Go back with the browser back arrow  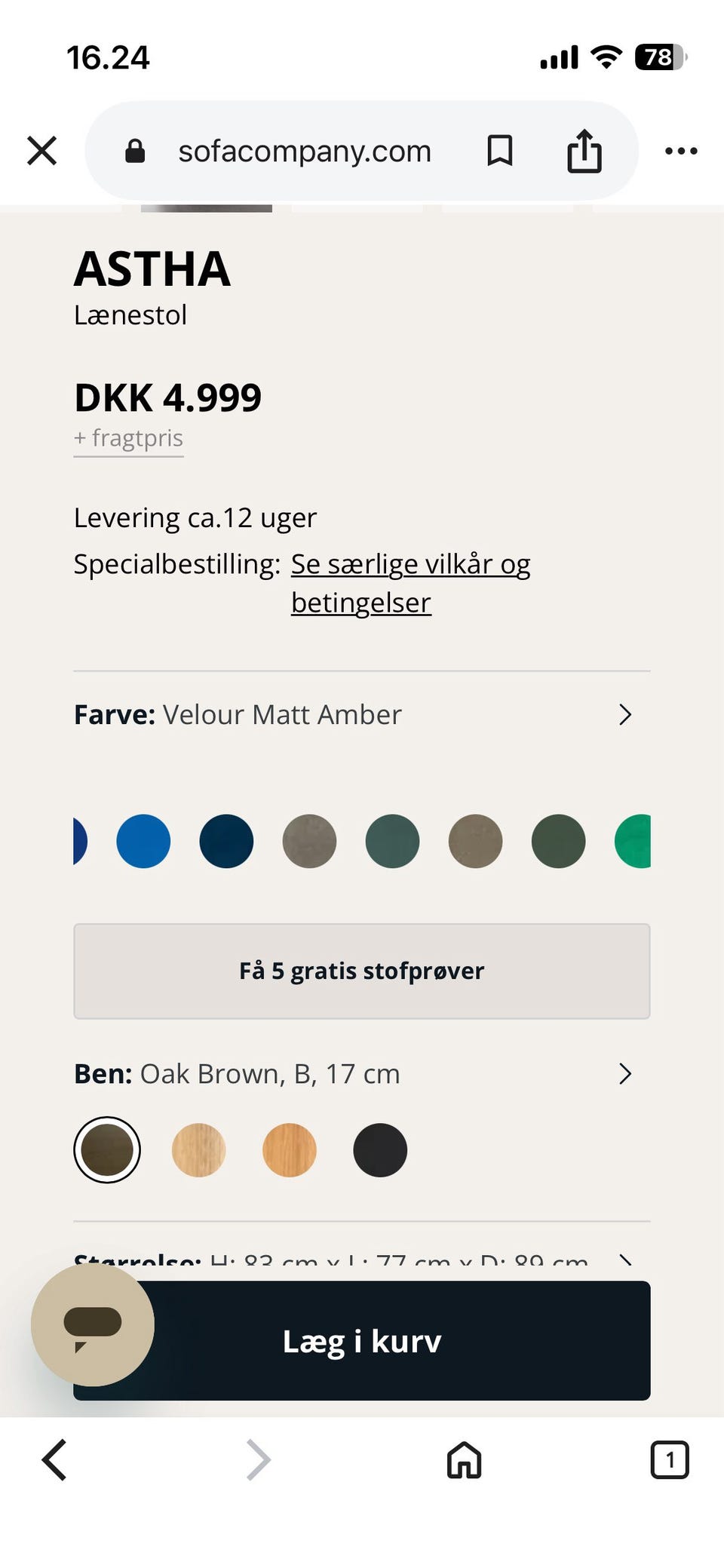click(54, 1459)
